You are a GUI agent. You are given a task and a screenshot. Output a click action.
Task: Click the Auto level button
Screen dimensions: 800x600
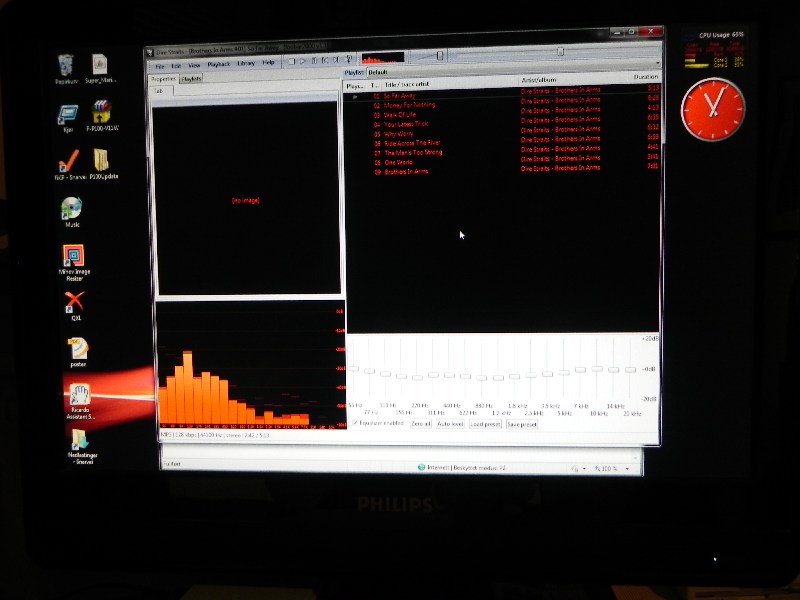(x=450, y=424)
